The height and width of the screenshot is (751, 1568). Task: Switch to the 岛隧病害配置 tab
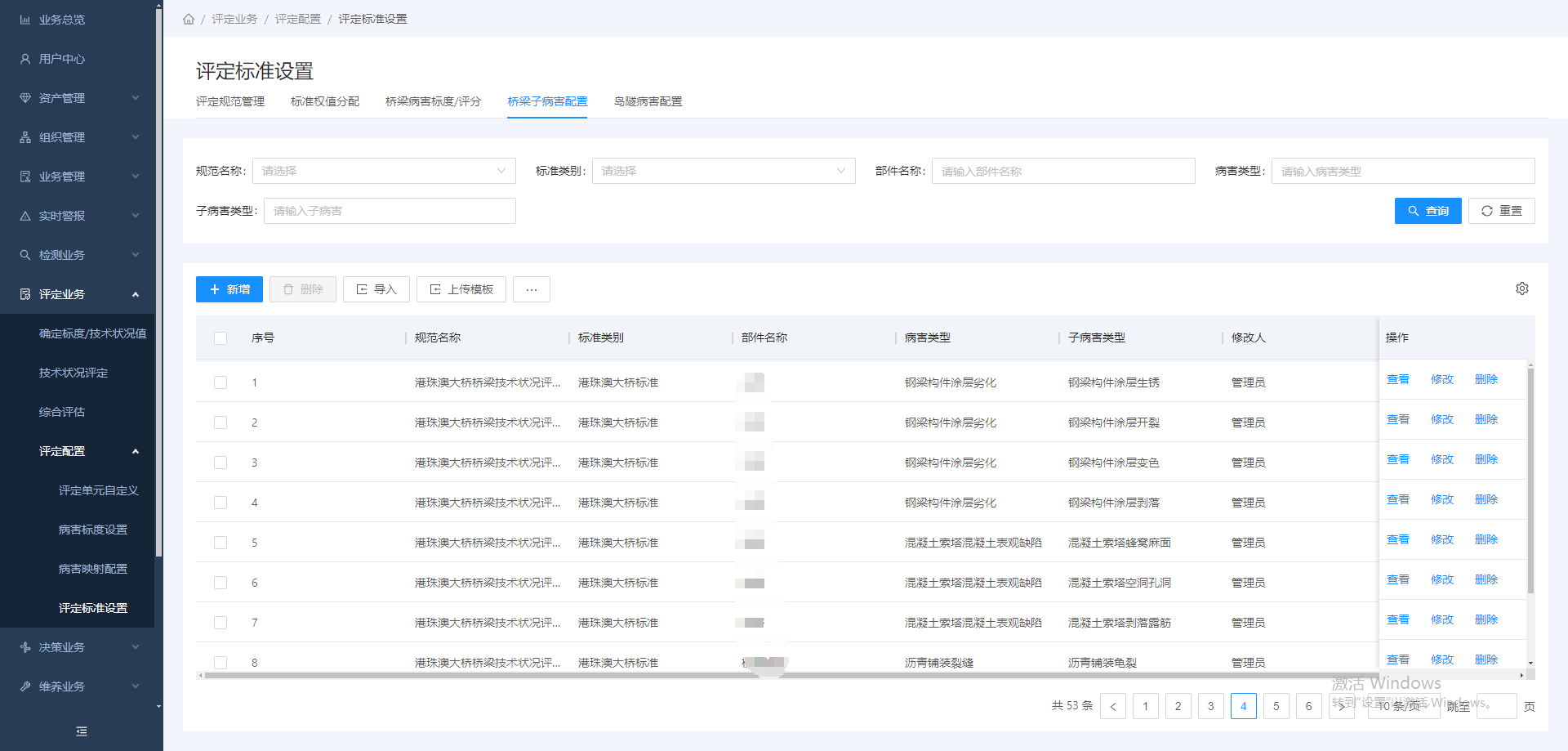pos(648,101)
